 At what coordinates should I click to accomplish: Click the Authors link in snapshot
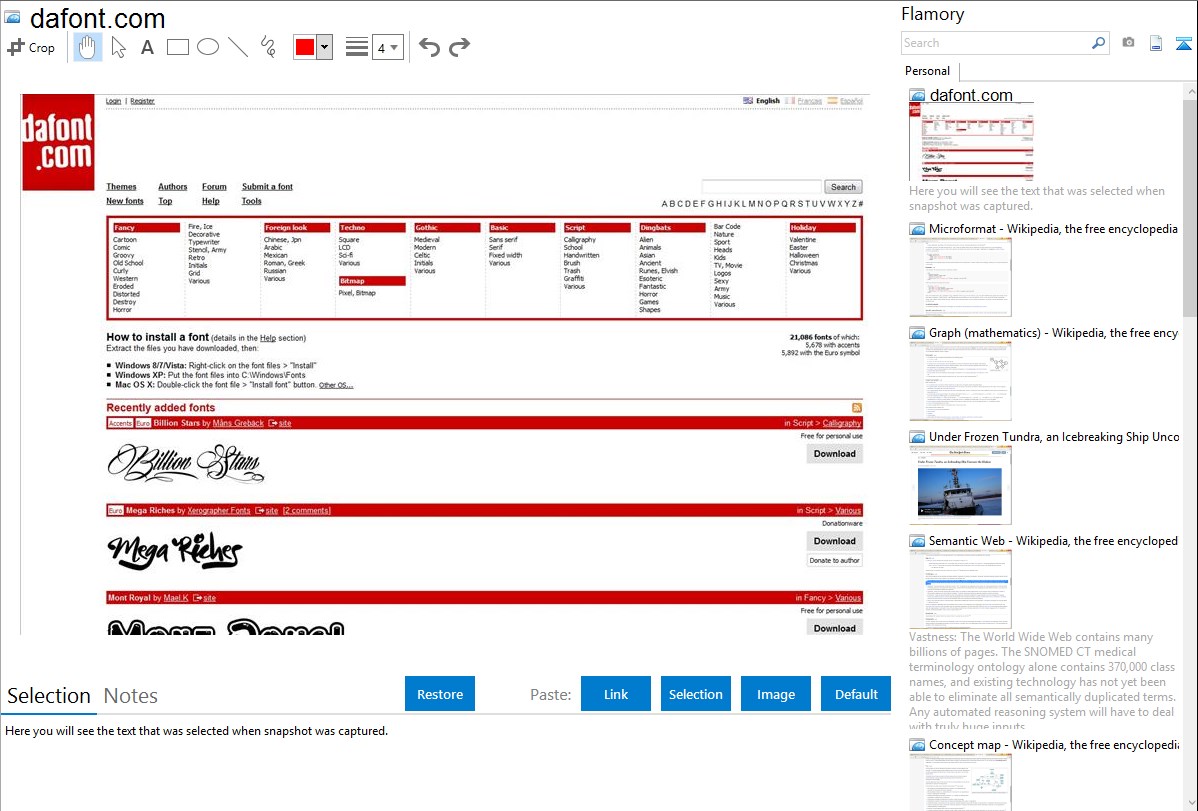[173, 187]
